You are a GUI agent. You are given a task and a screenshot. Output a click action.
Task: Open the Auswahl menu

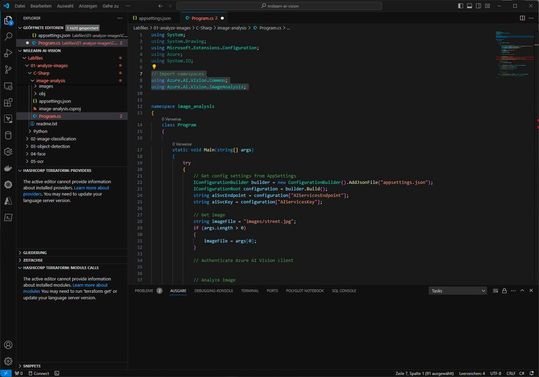pyautogui.click(x=65, y=6)
